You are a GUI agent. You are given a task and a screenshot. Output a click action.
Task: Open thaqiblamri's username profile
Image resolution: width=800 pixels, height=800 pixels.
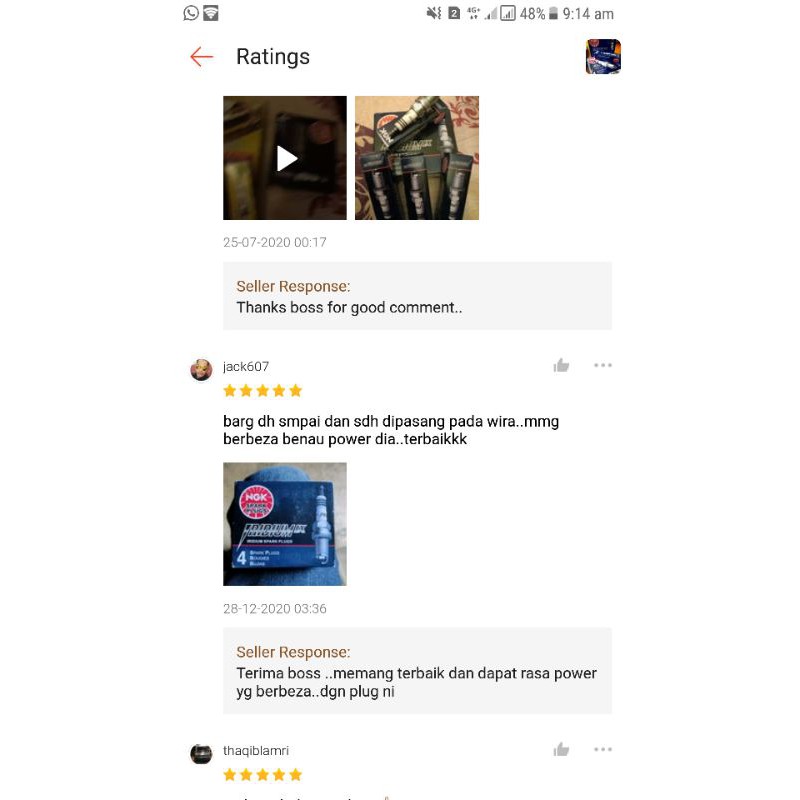click(256, 751)
